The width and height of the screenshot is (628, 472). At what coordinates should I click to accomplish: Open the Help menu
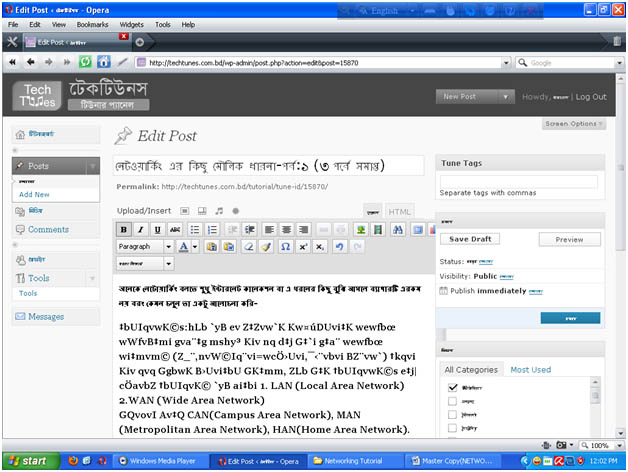(x=188, y=24)
